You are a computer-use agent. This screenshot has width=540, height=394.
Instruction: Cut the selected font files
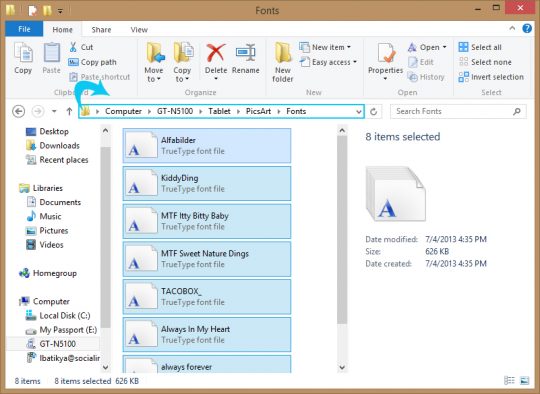point(81,47)
